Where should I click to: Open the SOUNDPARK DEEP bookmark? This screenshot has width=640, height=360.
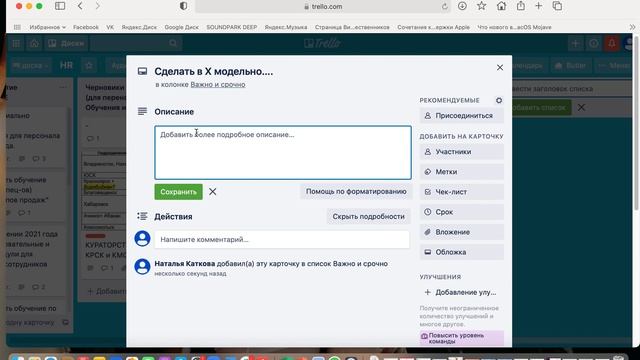point(231,27)
